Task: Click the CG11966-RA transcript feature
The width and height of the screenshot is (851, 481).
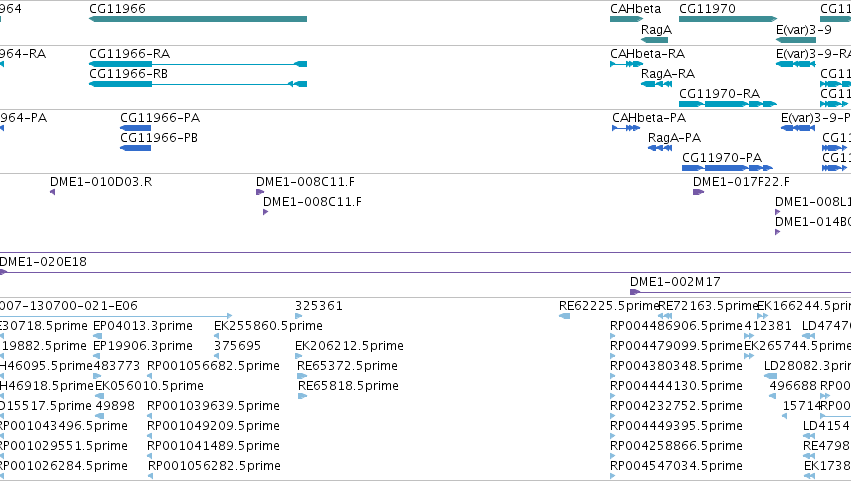Action: pyautogui.click(x=198, y=64)
